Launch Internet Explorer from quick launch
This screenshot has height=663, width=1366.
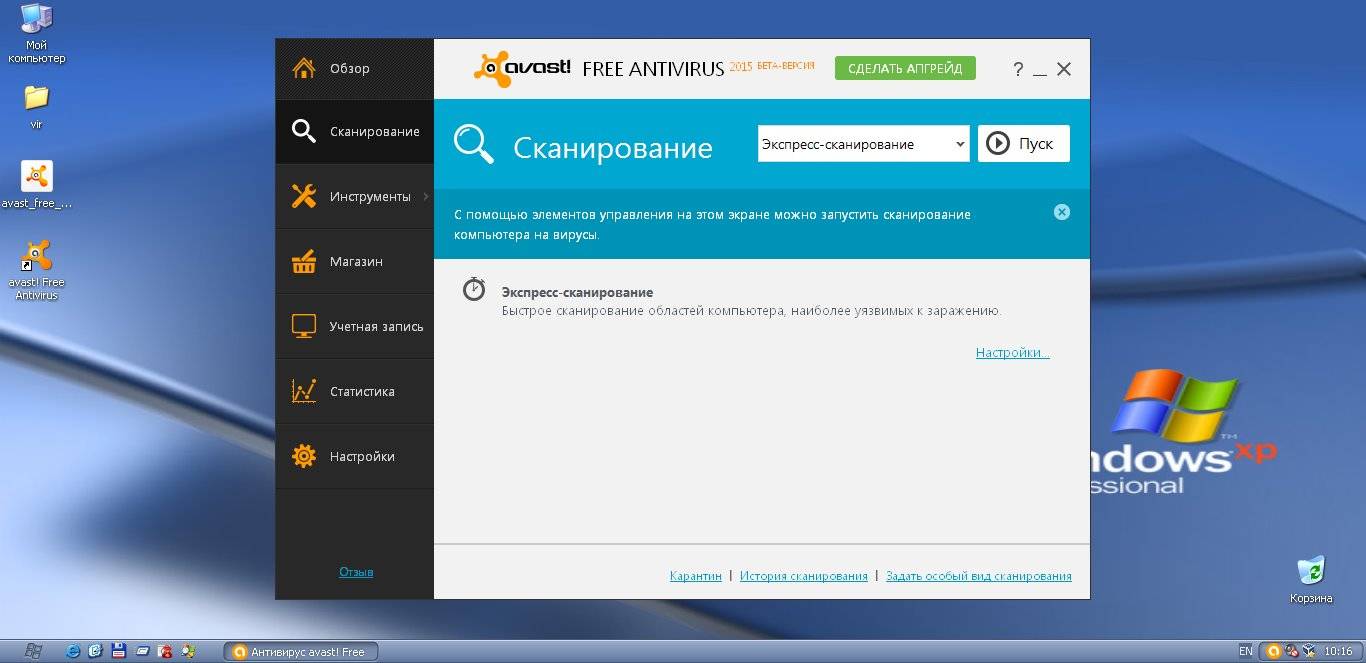(x=73, y=651)
